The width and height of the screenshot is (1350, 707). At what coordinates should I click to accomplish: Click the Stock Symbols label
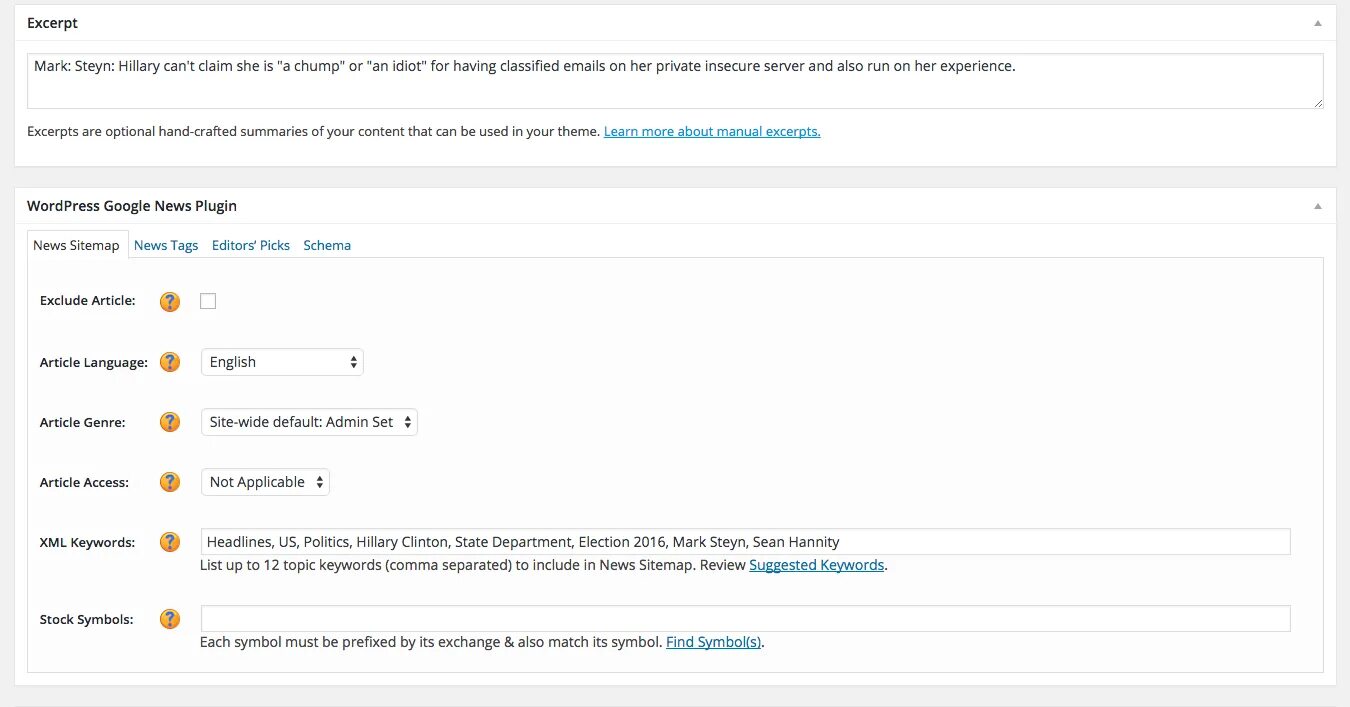tap(87, 619)
